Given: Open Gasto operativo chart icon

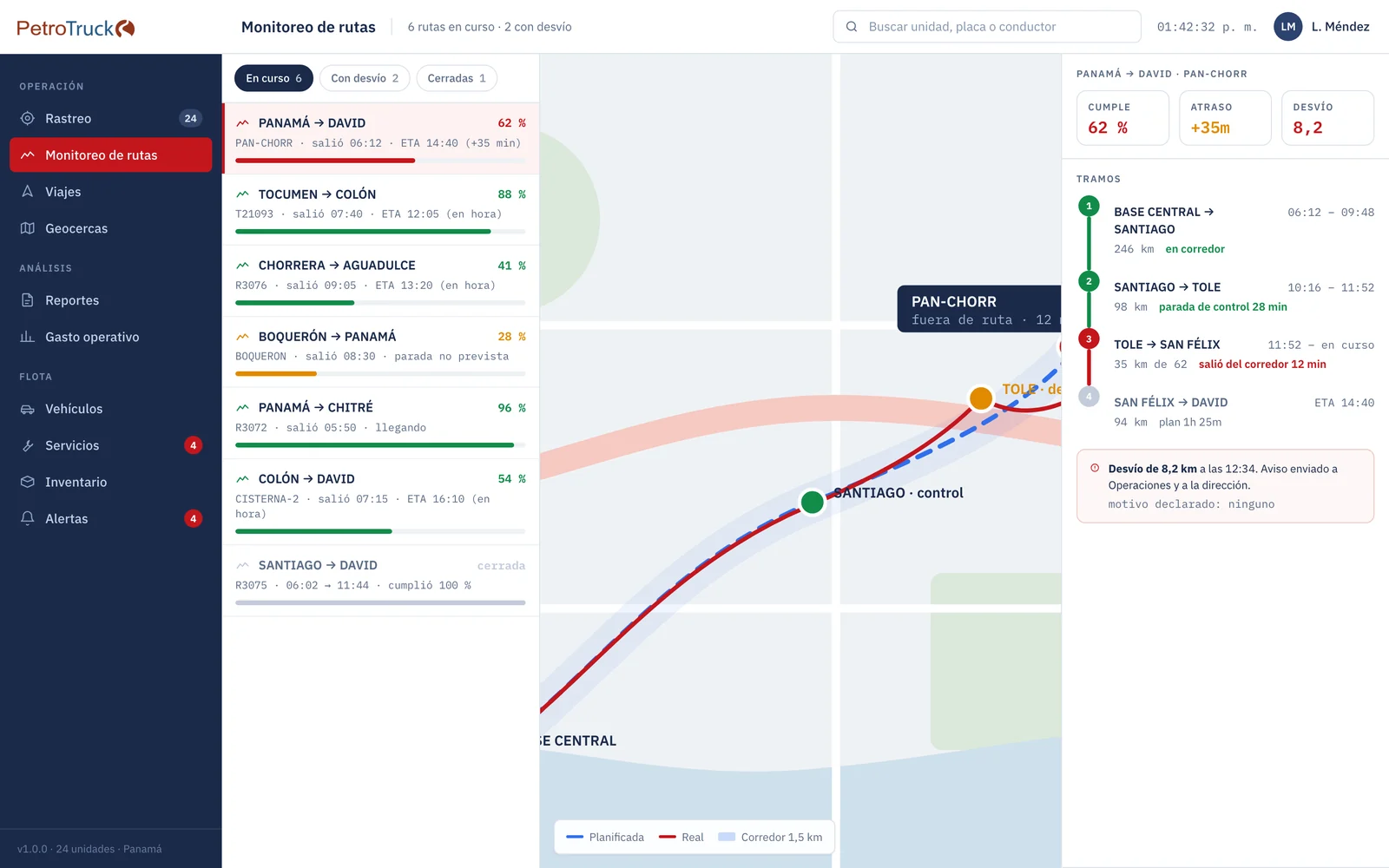Looking at the screenshot, I should tap(28, 337).
